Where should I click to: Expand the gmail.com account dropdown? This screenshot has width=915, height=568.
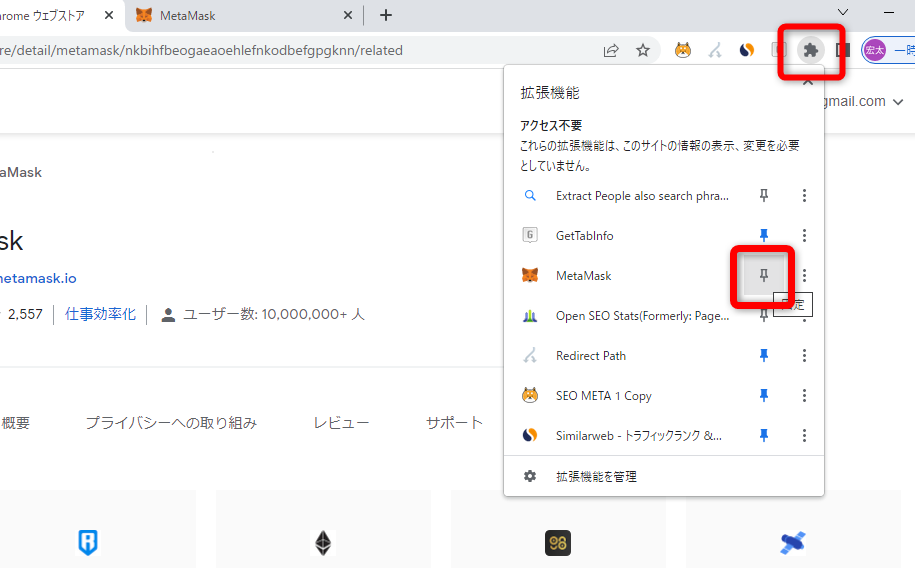point(898,102)
